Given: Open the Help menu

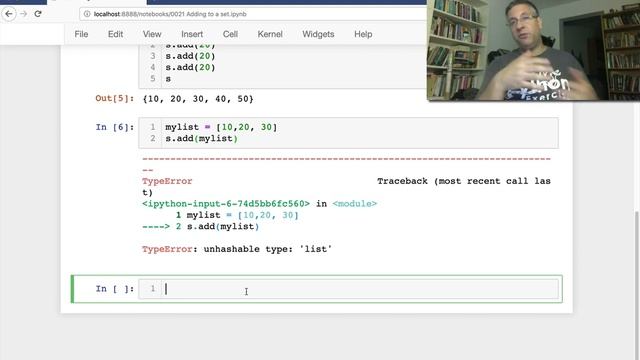Looking at the screenshot, I should tap(363, 34).
